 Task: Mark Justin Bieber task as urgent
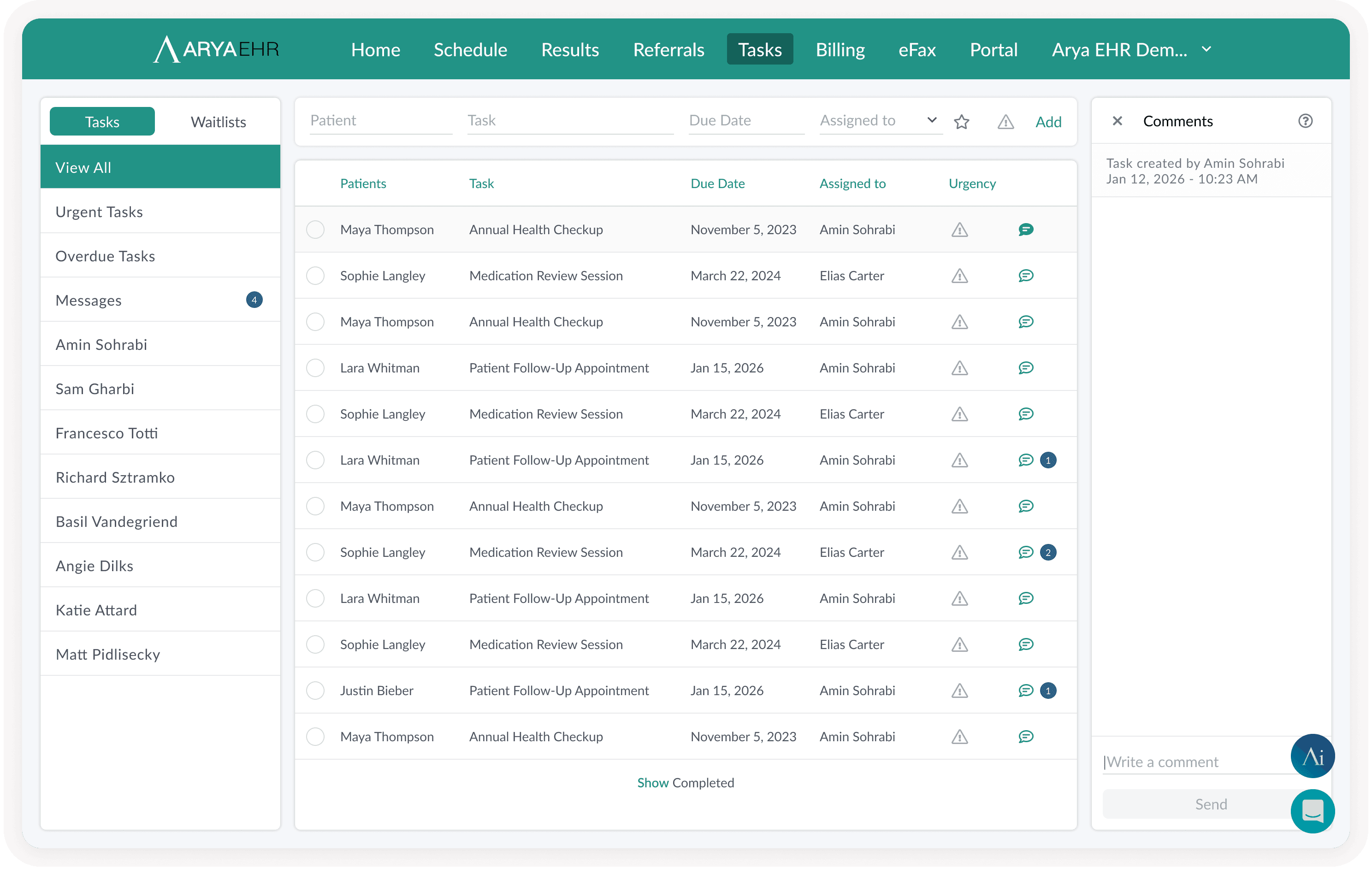click(x=959, y=691)
